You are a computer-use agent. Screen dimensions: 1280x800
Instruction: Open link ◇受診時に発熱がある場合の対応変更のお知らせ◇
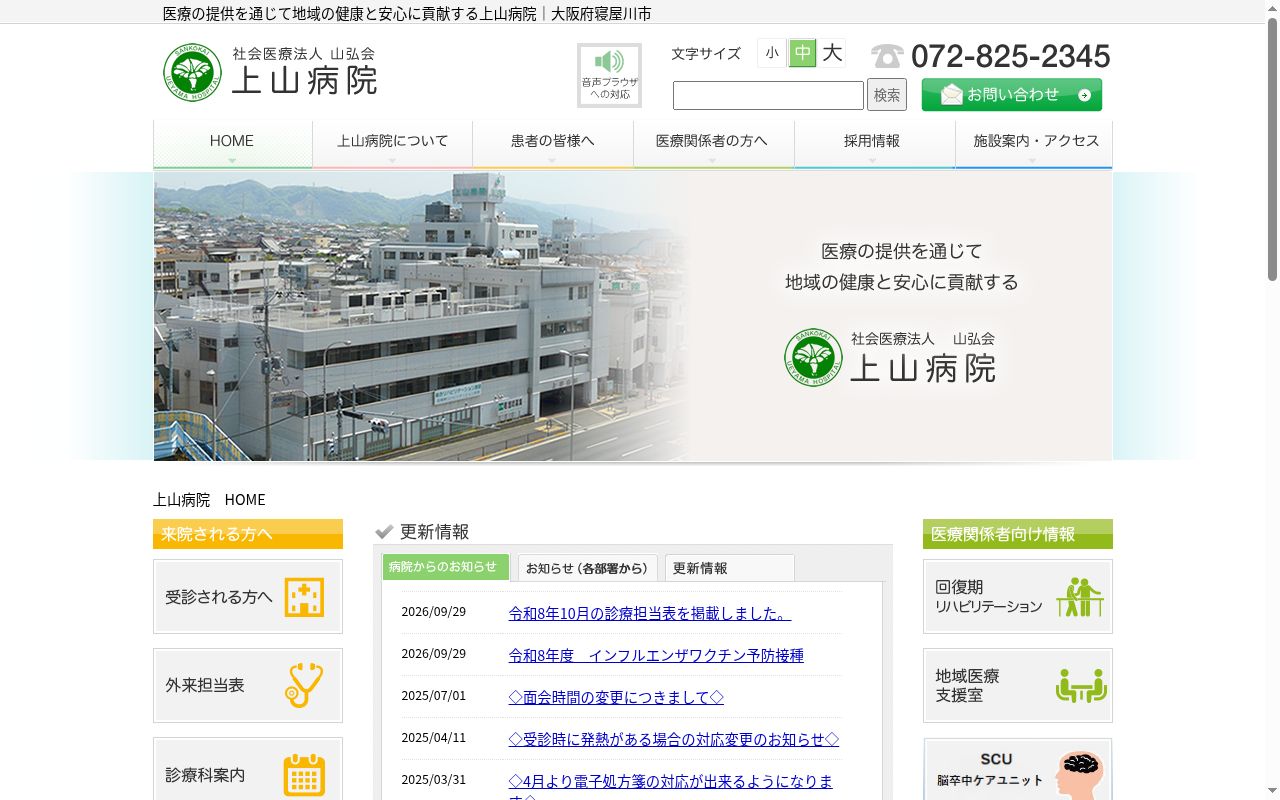click(x=674, y=739)
